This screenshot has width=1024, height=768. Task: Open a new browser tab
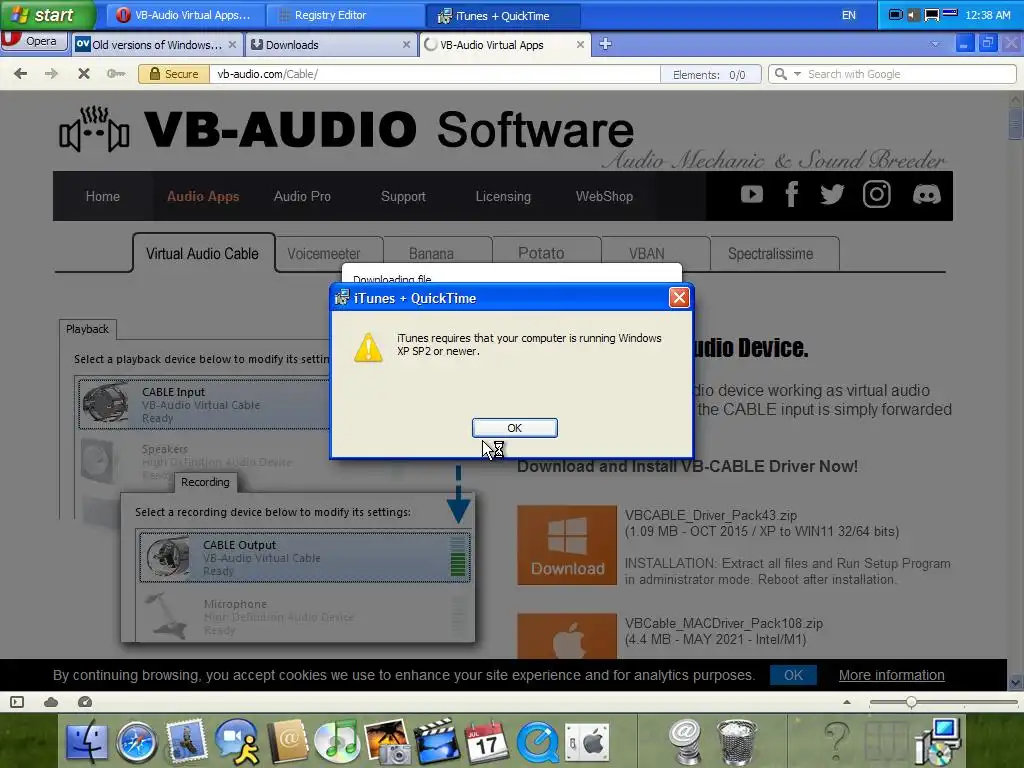pyautogui.click(x=605, y=44)
